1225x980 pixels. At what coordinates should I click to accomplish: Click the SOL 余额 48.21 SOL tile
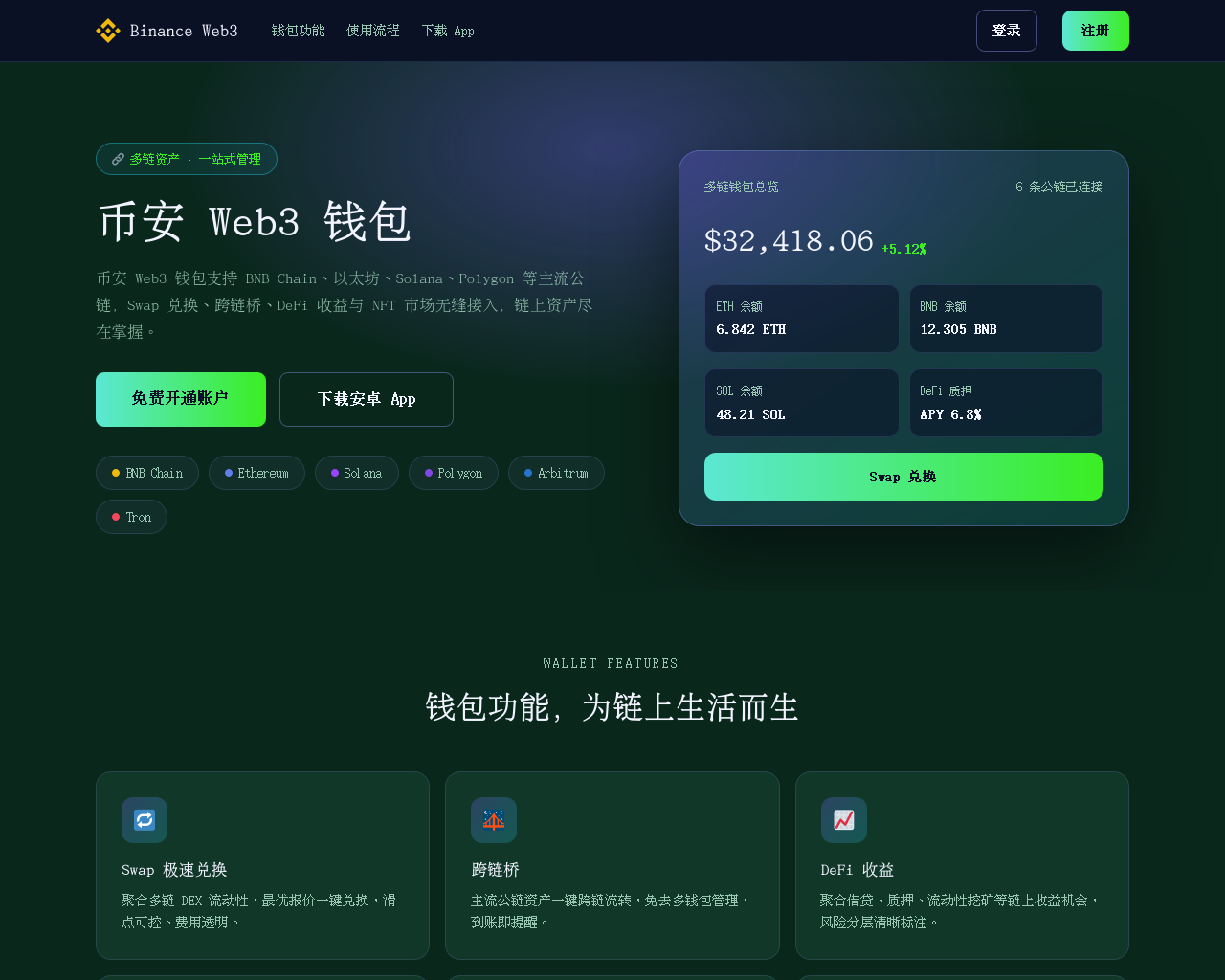point(802,403)
